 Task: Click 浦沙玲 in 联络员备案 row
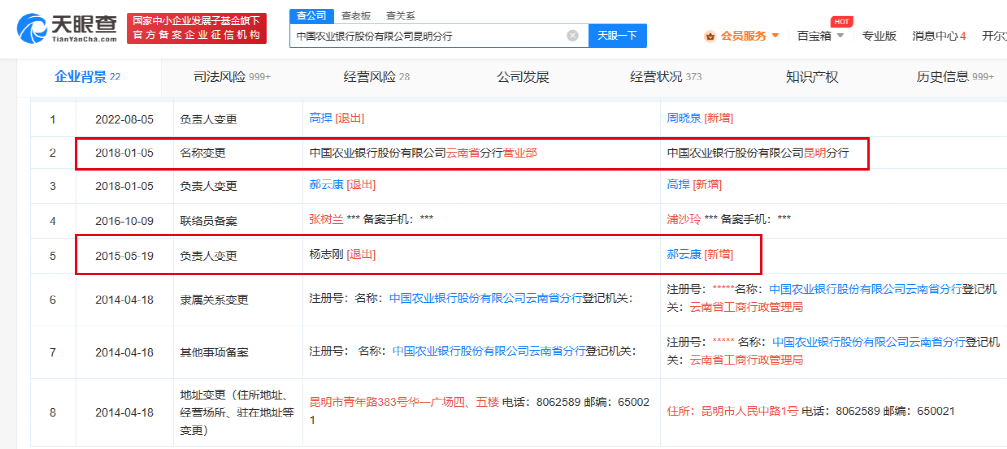click(684, 219)
